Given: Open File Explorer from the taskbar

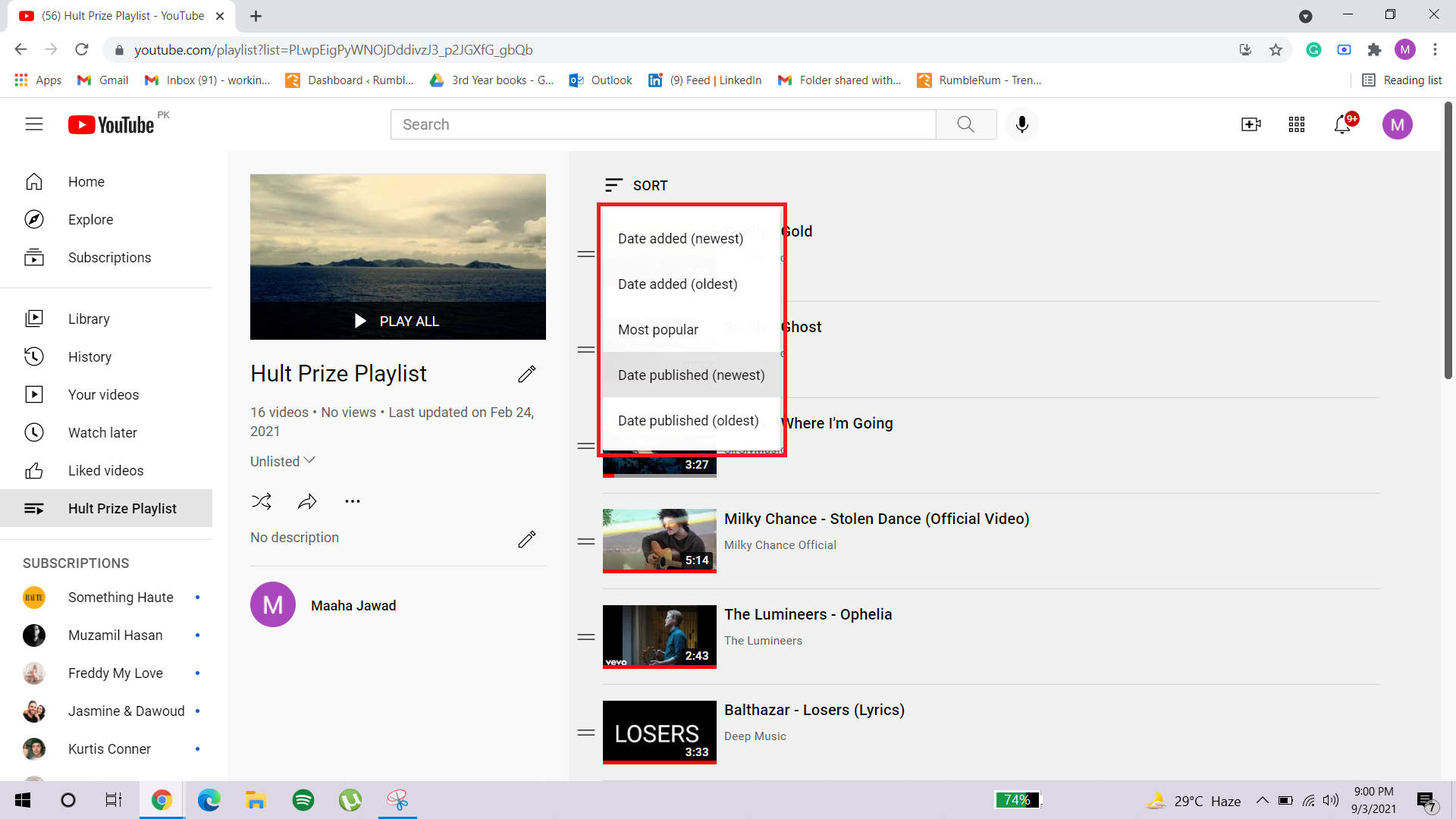Looking at the screenshot, I should coord(256,800).
